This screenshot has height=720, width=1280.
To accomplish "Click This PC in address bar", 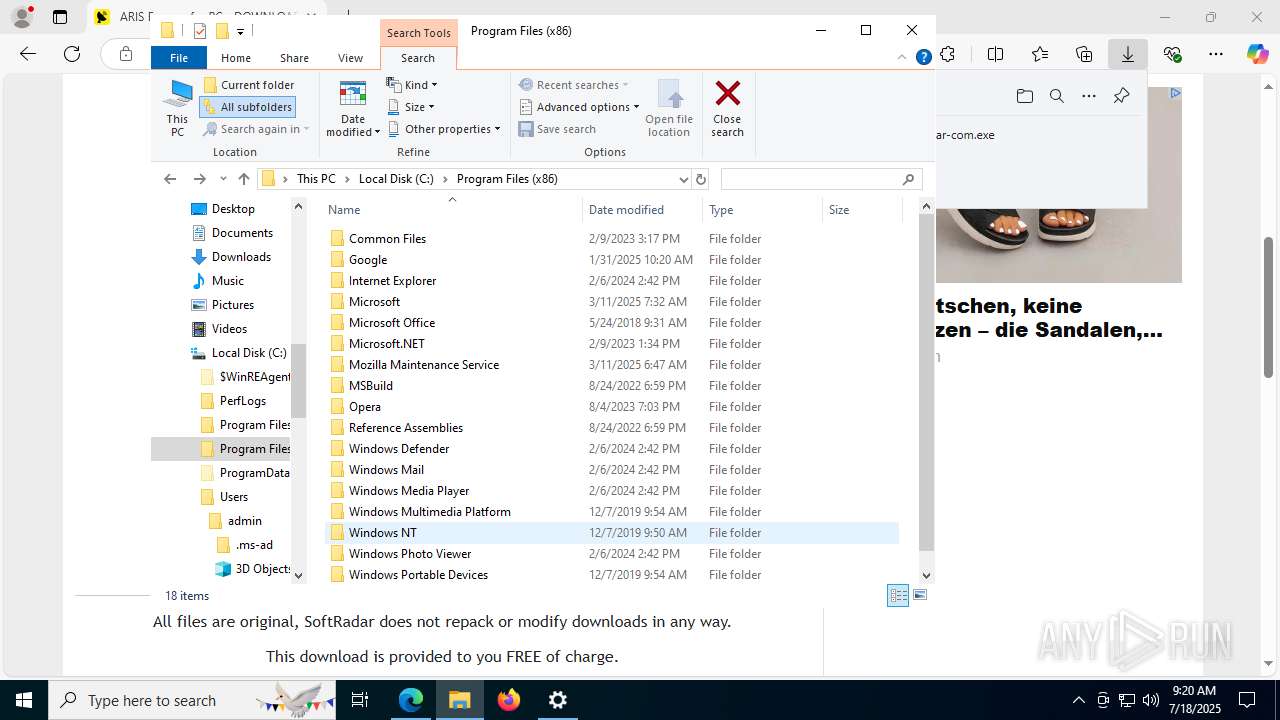I will coord(316,179).
